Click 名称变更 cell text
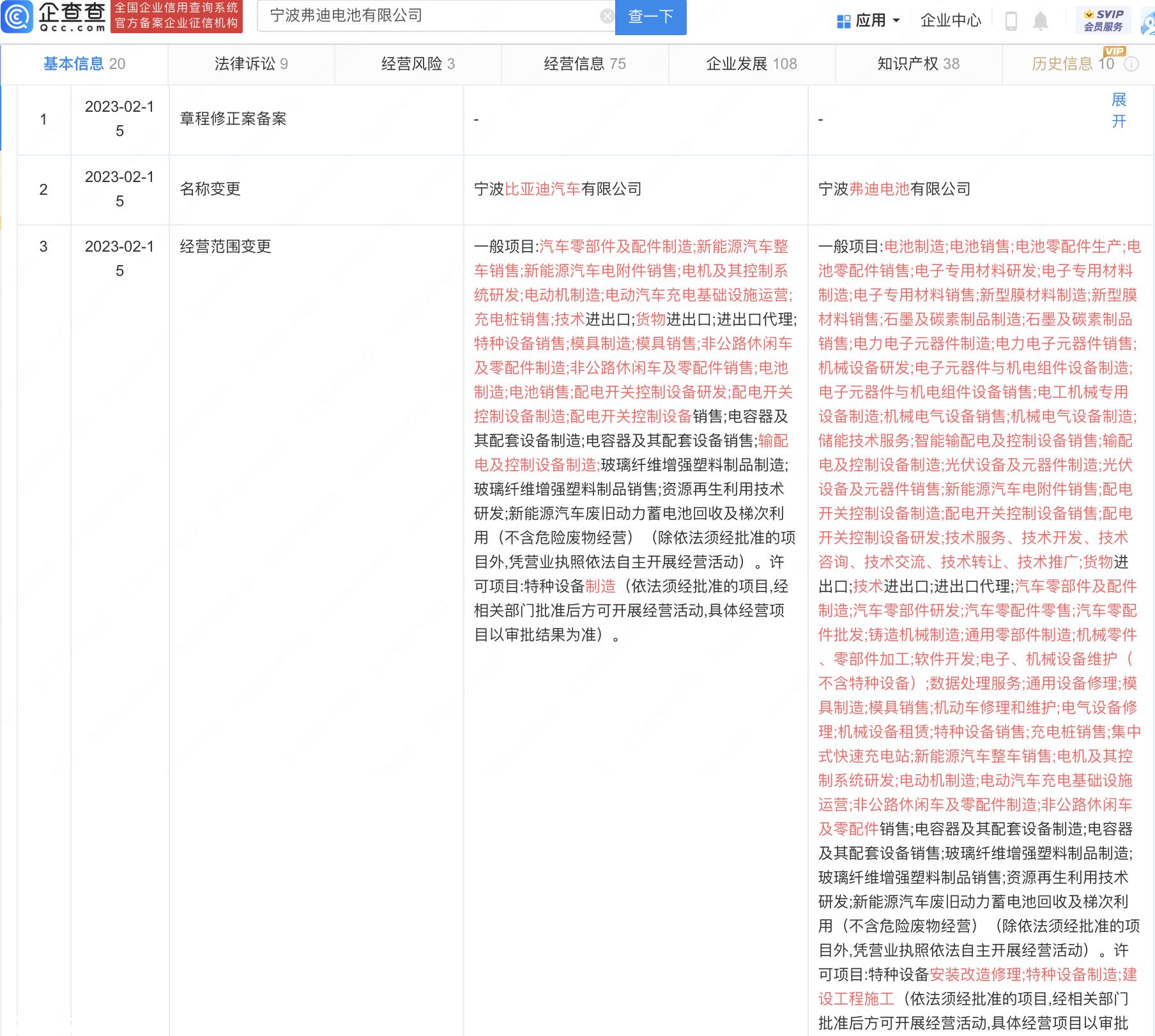The width and height of the screenshot is (1155, 1036). click(x=210, y=189)
